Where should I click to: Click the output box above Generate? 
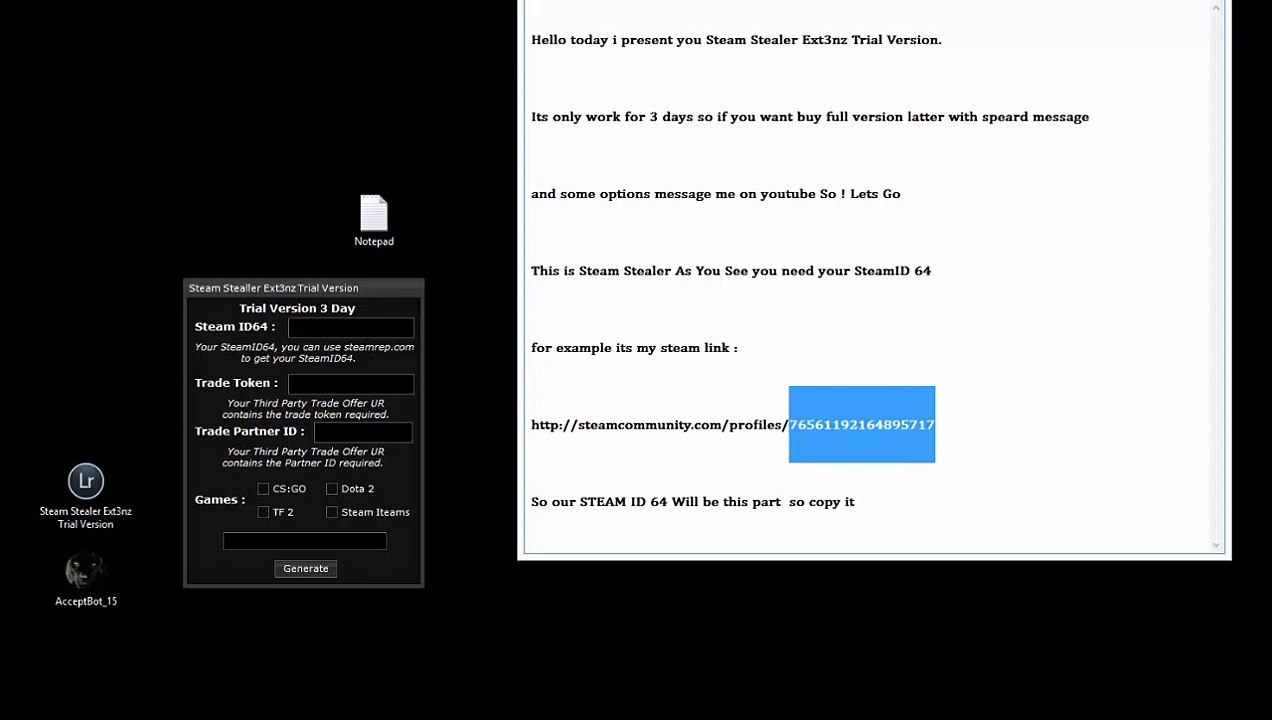pyautogui.click(x=305, y=541)
